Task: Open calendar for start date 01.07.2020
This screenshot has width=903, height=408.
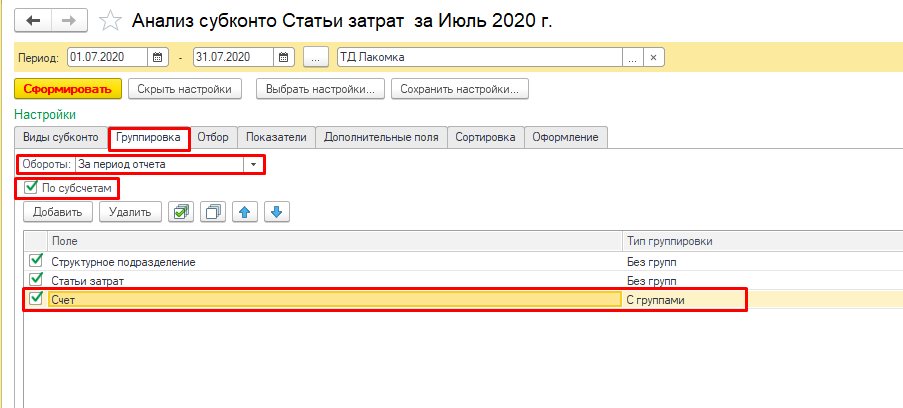Action: coord(157,57)
